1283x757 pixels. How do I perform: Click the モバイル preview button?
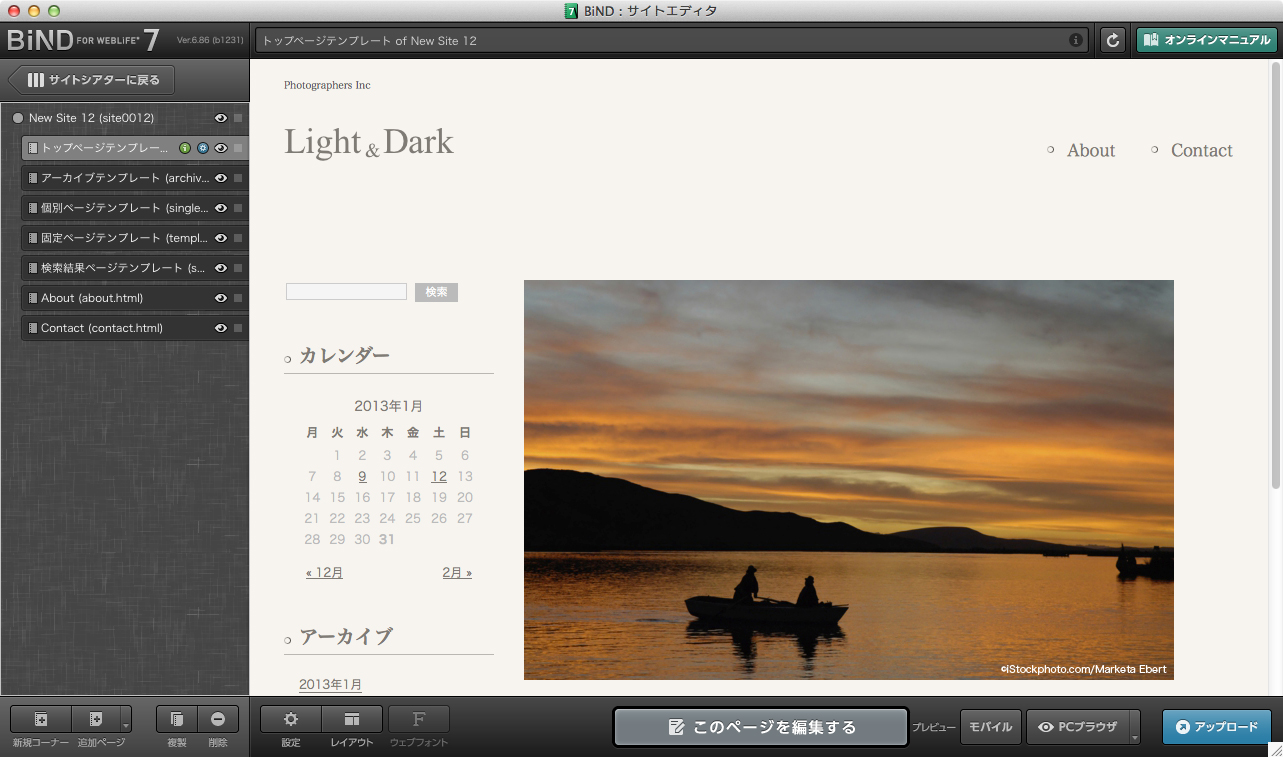tap(990, 727)
